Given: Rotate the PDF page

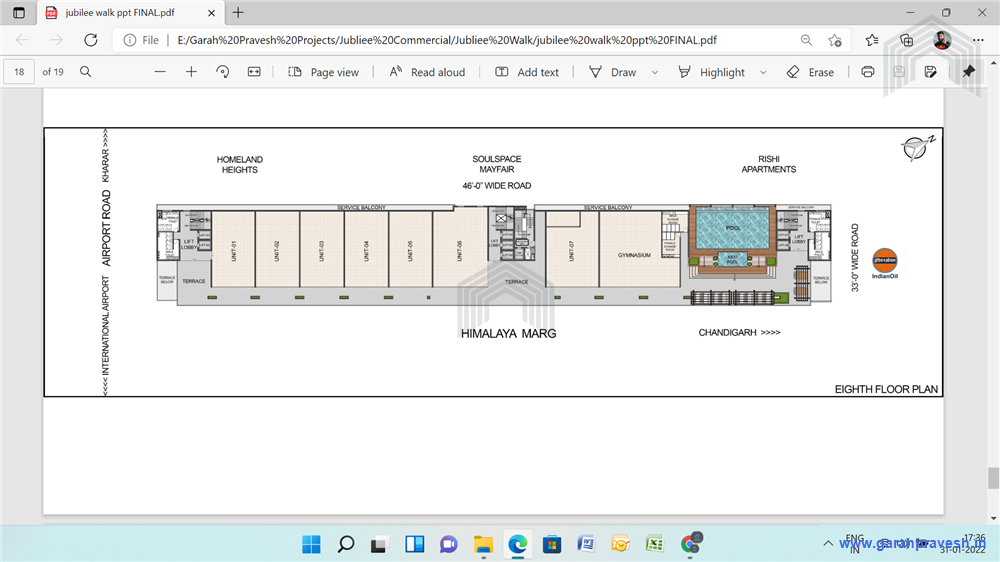Looking at the screenshot, I should pyautogui.click(x=222, y=72).
